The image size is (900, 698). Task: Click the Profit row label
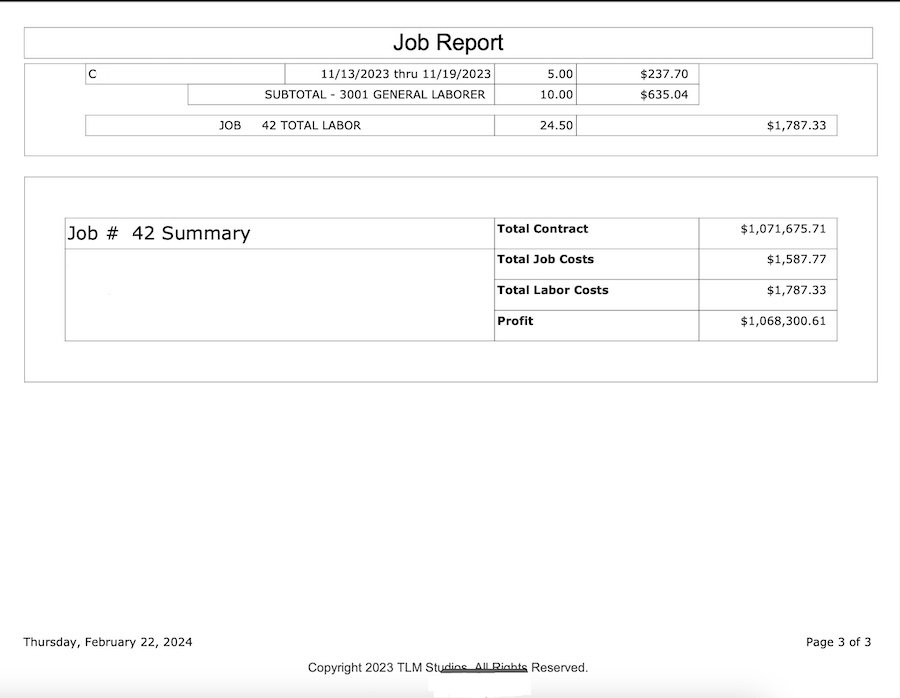click(515, 321)
